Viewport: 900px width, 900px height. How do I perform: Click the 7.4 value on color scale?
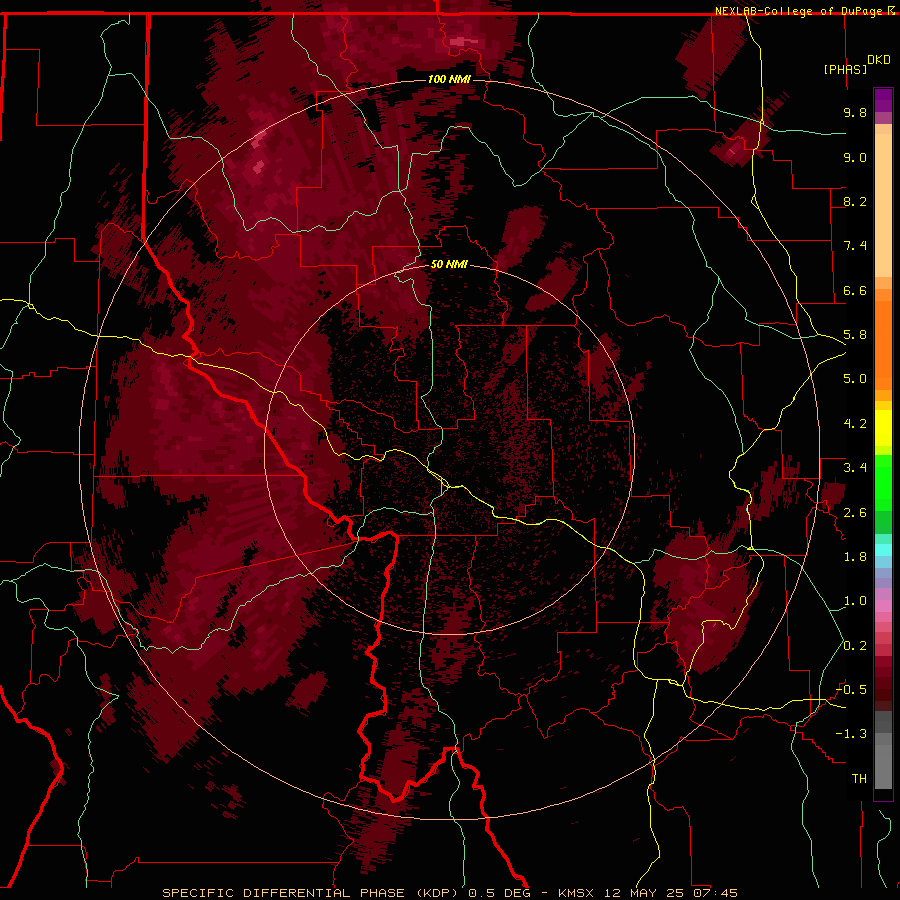click(855, 246)
